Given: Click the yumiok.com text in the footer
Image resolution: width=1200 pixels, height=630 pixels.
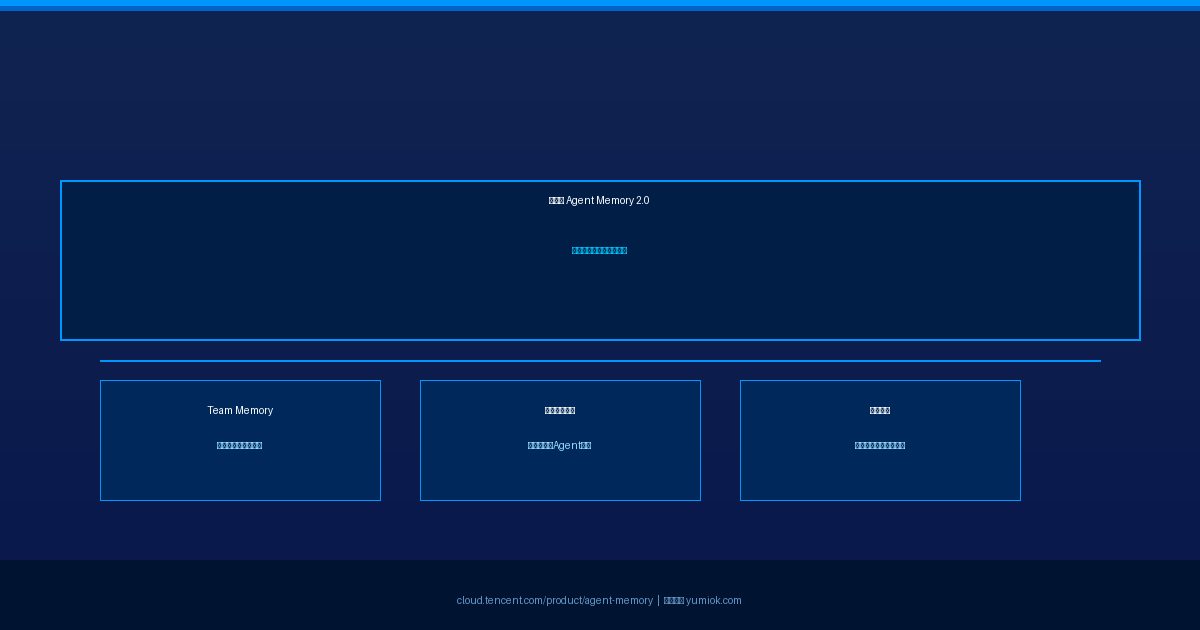Looking at the screenshot, I should (713, 601).
